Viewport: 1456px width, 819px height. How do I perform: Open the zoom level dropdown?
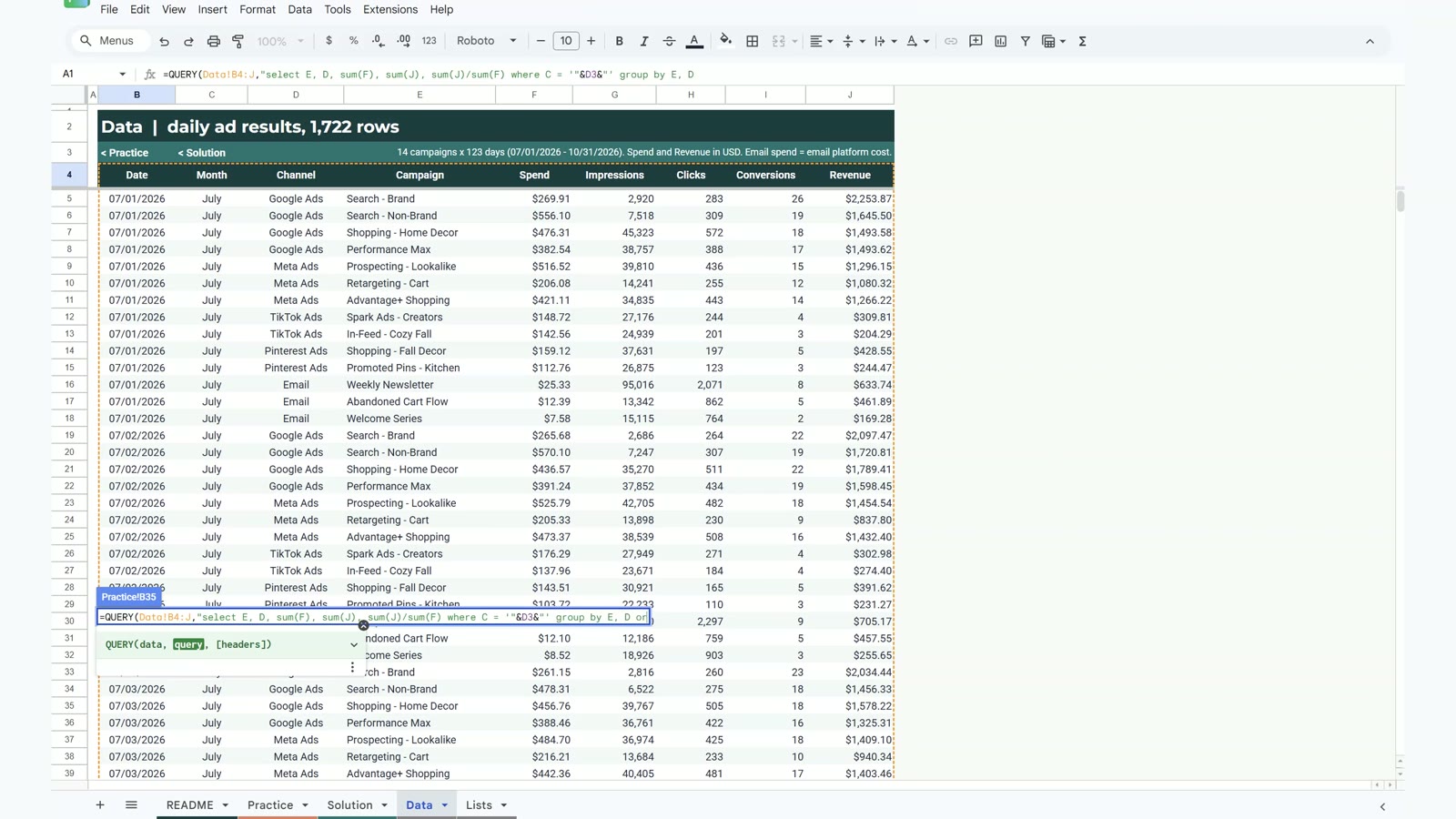pos(280,41)
